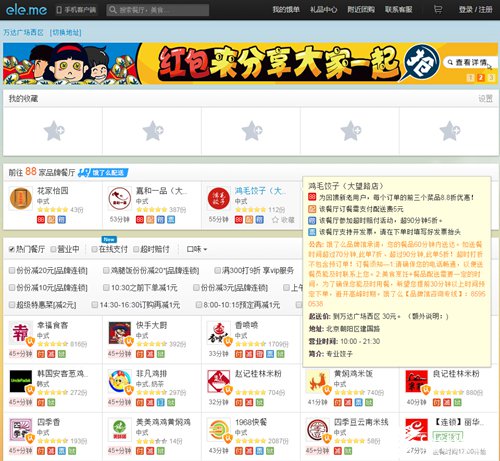
Task: Open 礼品中心 in top navigation
Action: [323, 10]
